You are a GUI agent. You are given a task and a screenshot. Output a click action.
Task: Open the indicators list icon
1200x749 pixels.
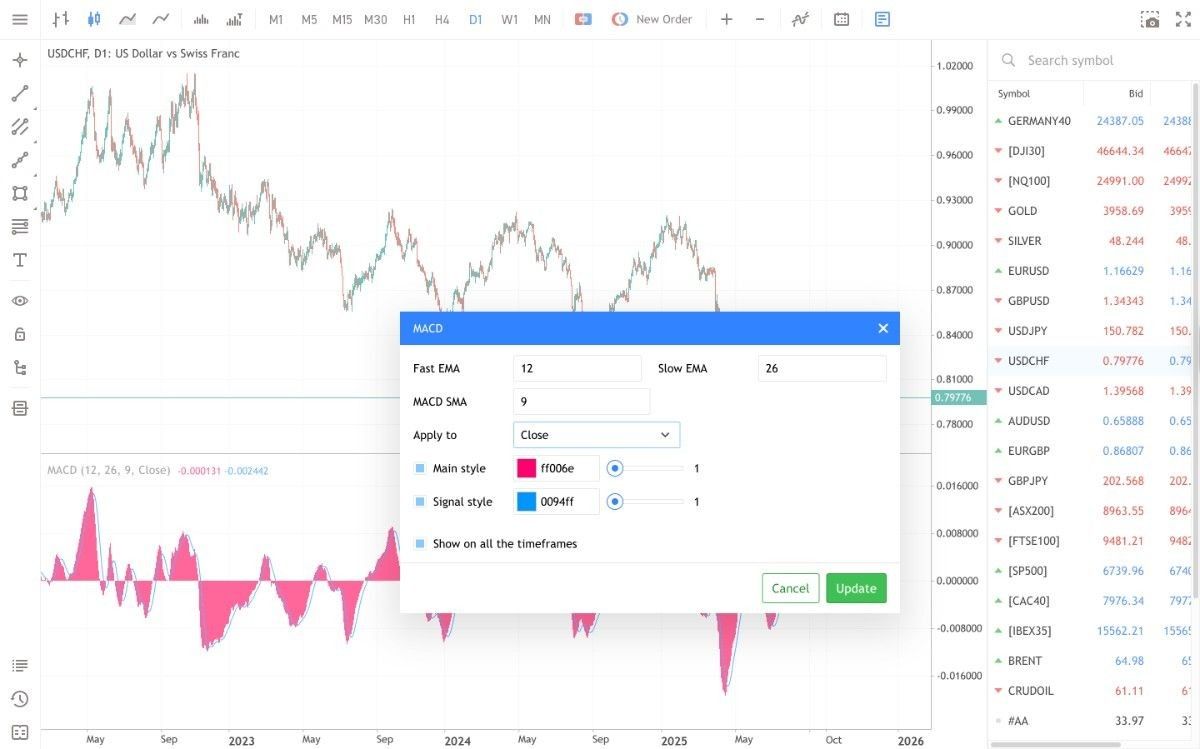click(x=799, y=19)
